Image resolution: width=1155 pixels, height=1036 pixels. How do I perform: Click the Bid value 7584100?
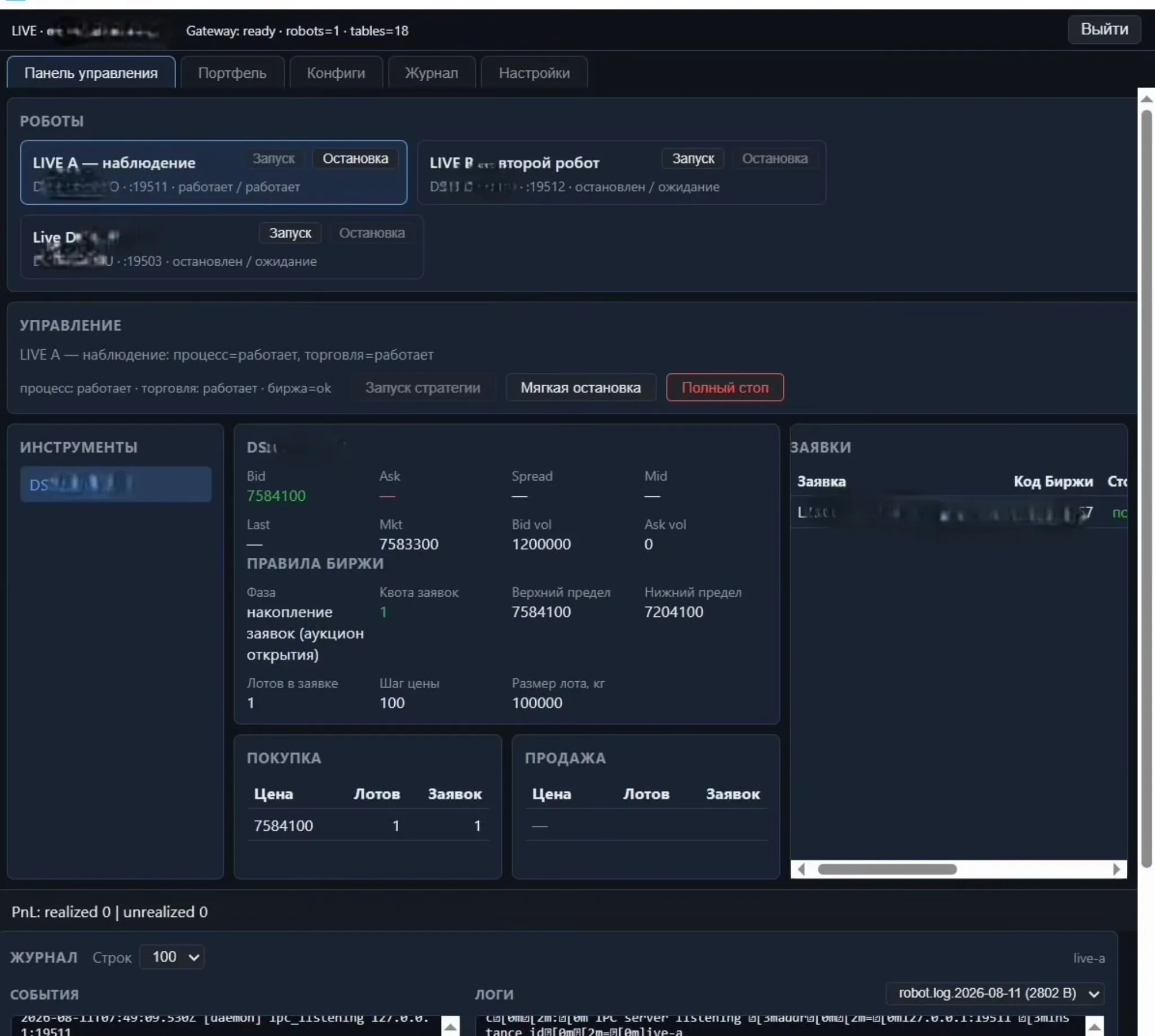pyautogui.click(x=276, y=496)
